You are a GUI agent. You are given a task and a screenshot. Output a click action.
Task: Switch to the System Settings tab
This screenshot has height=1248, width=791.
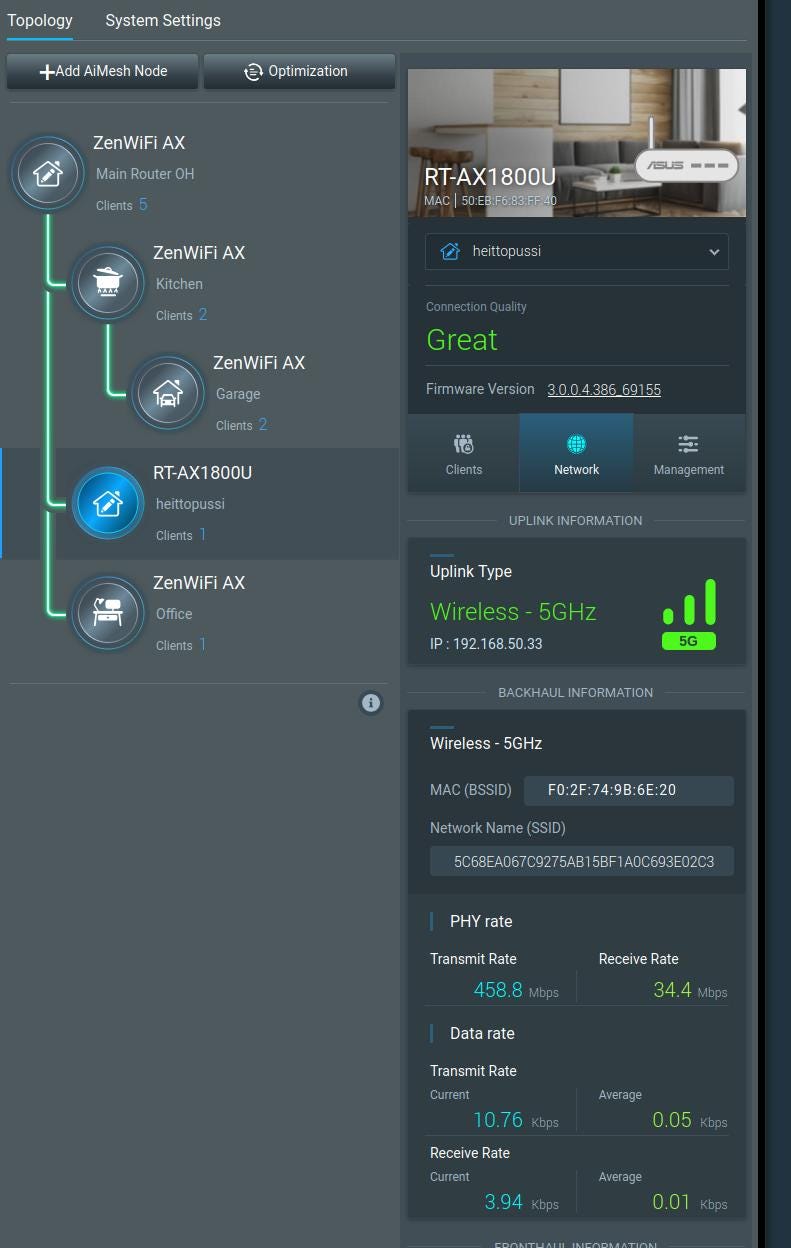pos(163,20)
